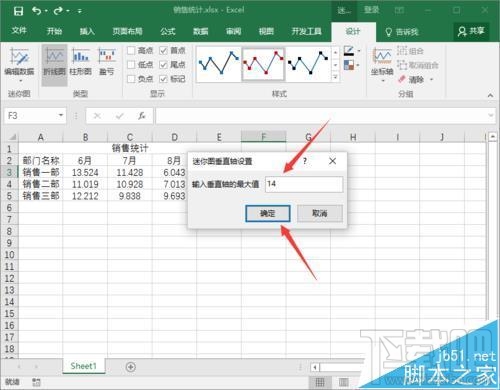
Task: Click the Sign in link in title bar
Action: (x=371, y=10)
